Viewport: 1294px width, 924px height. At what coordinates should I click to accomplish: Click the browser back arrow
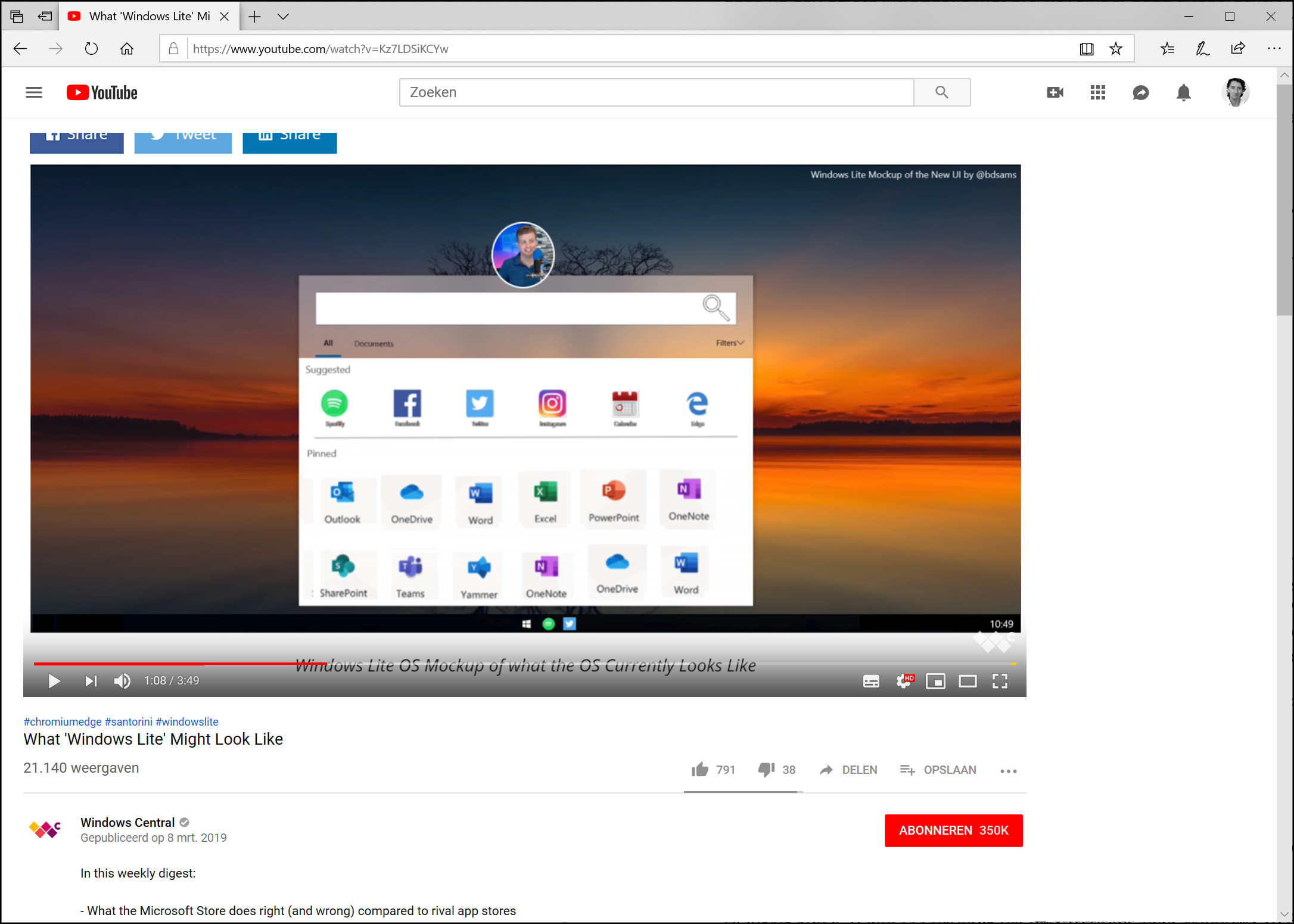tap(20, 49)
